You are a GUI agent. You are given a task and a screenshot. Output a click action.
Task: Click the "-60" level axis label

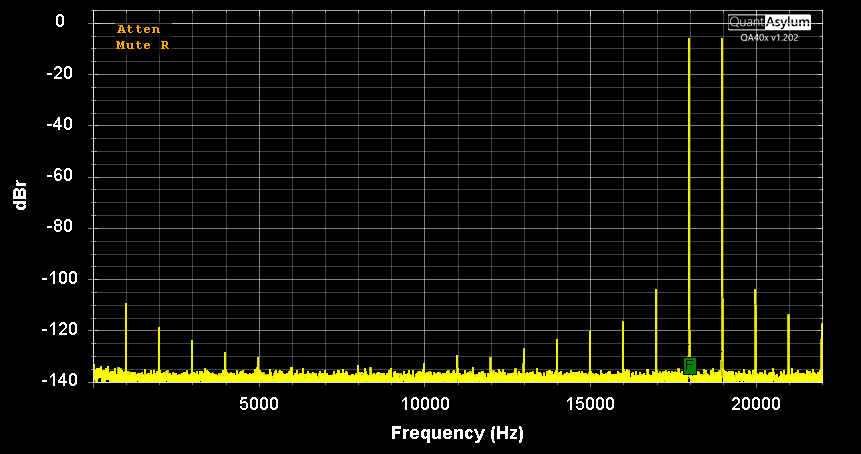60,176
